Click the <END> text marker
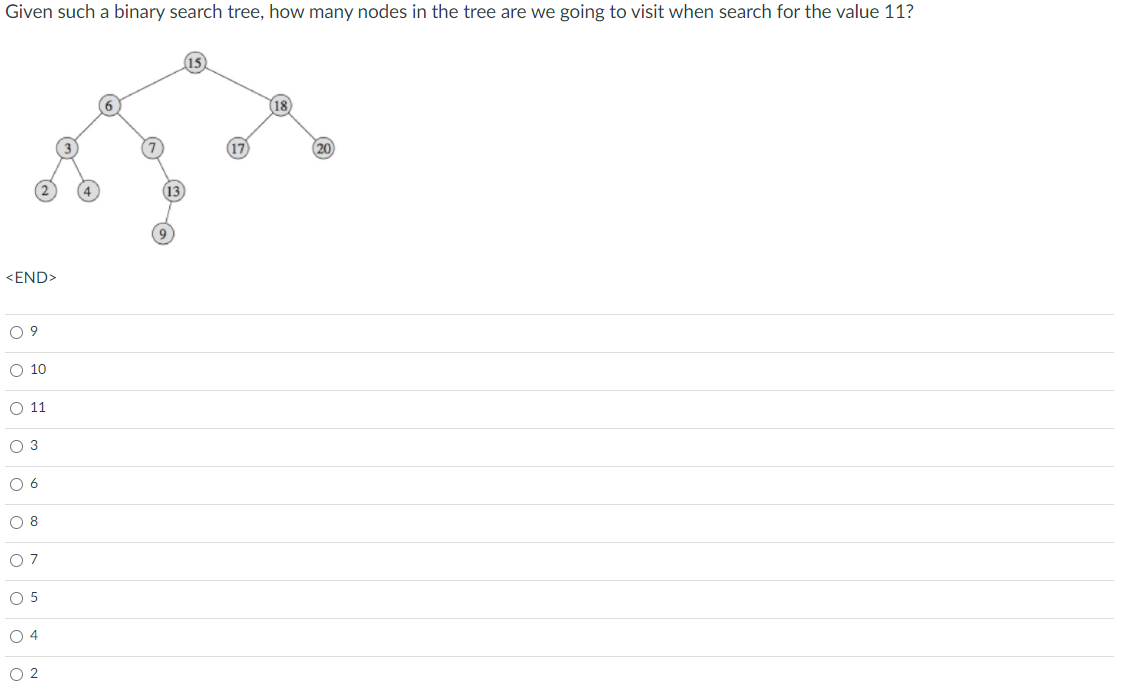 (x=30, y=278)
